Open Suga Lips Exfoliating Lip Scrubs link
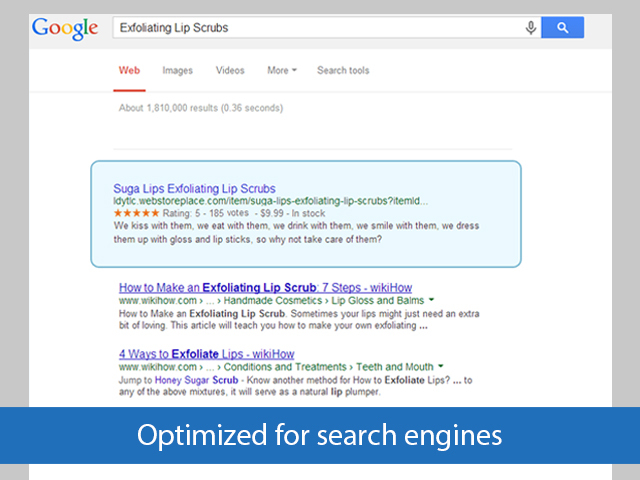 point(194,189)
